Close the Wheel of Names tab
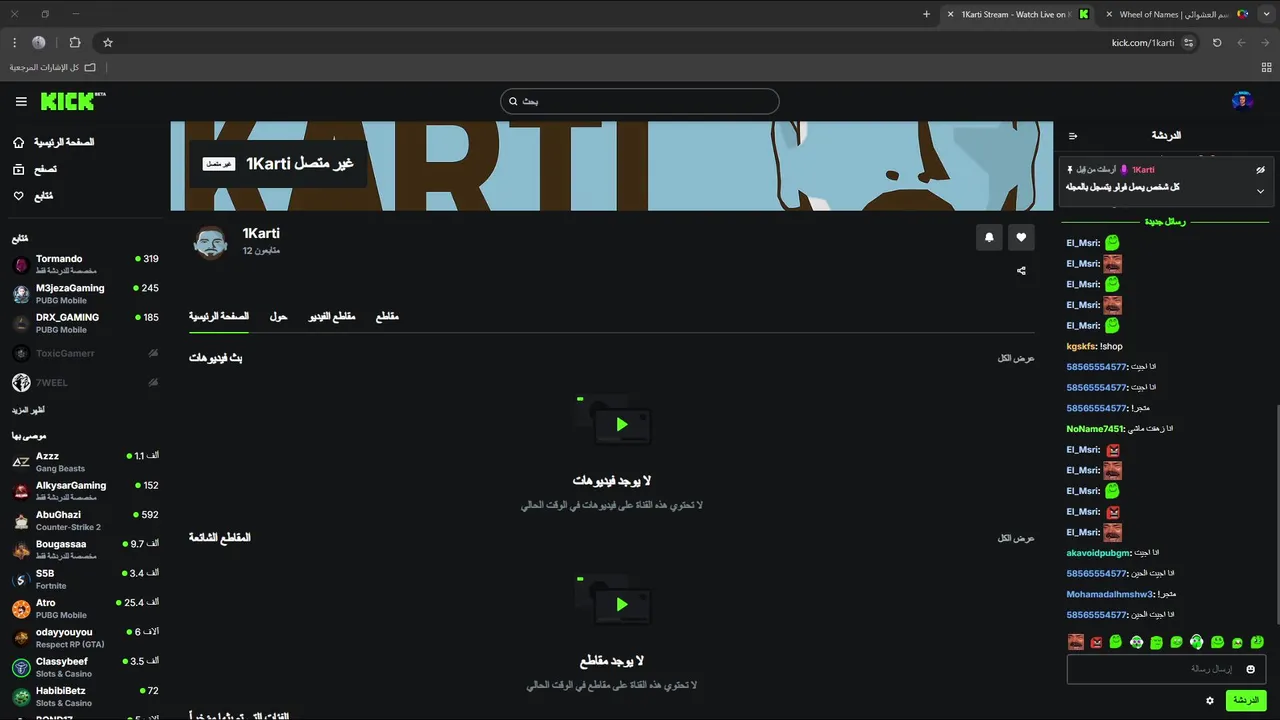This screenshot has height=720, width=1280. [x=1108, y=14]
